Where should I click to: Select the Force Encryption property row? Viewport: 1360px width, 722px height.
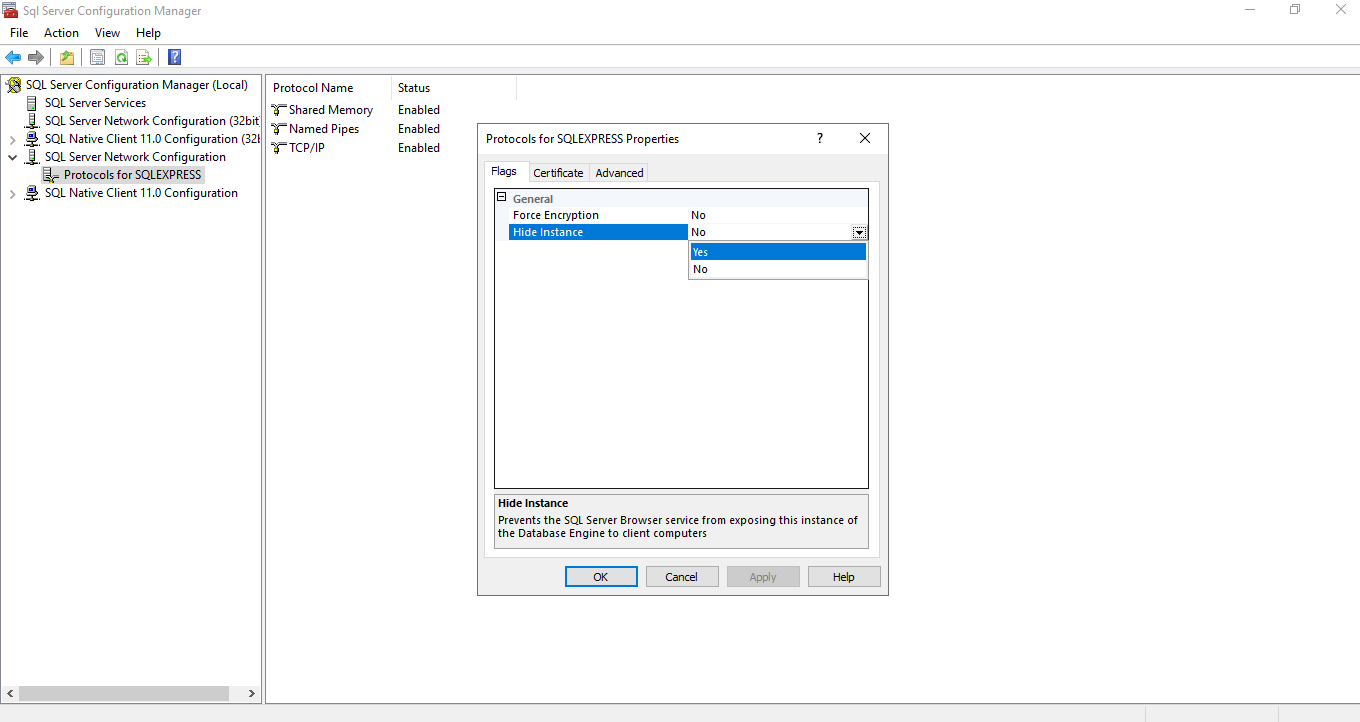click(x=688, y=215)
